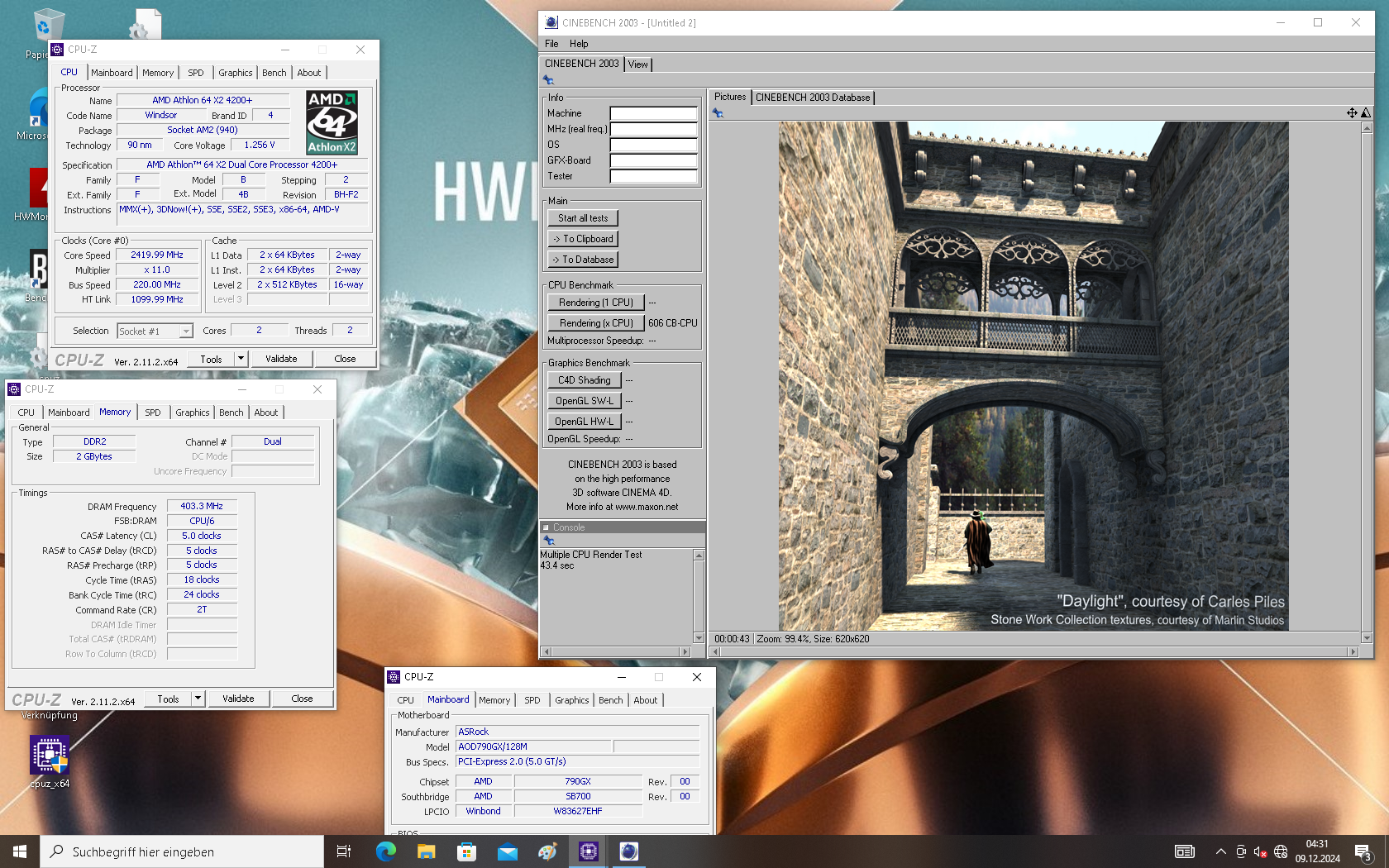Run the OpenGL HW-L benchmark
Screen dimensions: 1389x868
(585, 422)
